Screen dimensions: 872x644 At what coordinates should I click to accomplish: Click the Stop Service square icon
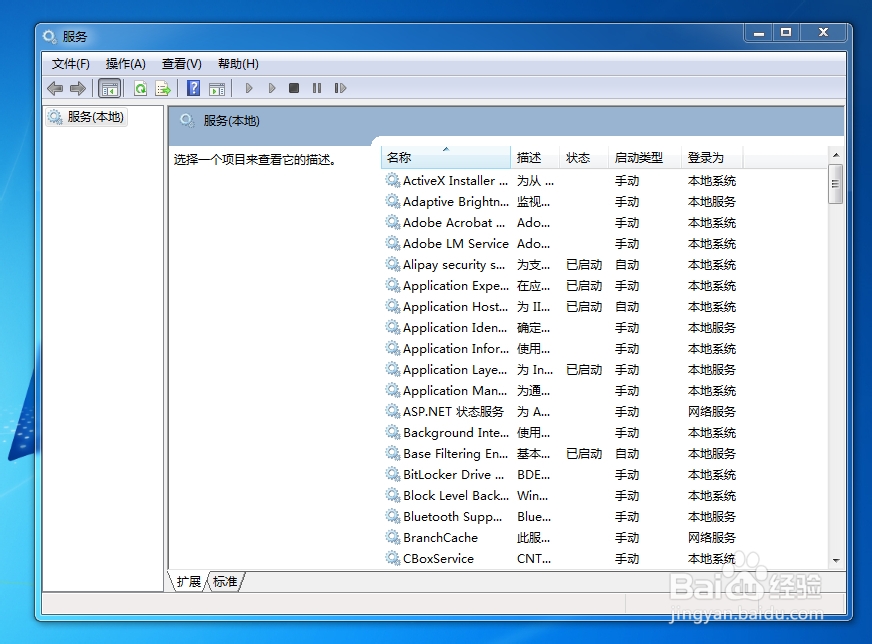(x=293, y=88)
